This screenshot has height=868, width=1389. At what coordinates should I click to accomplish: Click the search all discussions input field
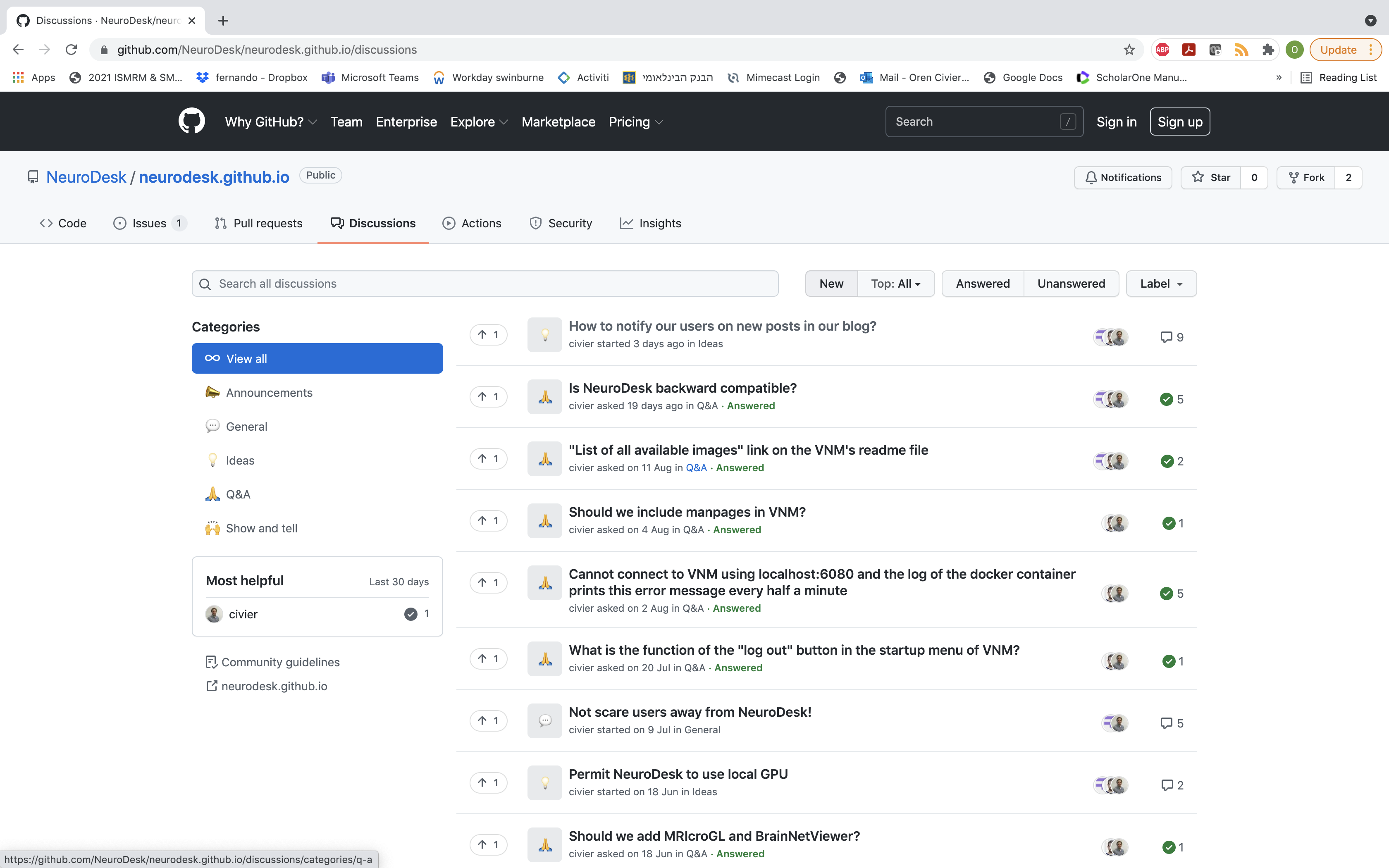point(484,283)
